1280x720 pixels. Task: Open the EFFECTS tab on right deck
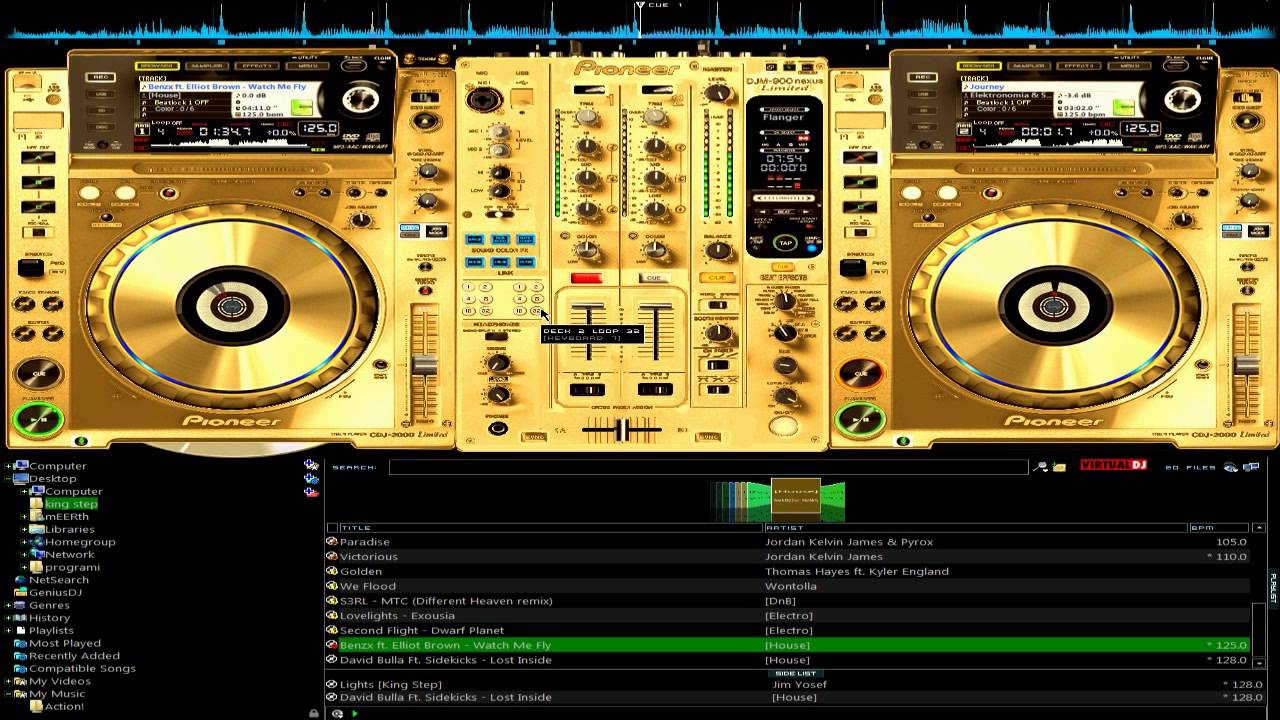(x=1078, y=66)
